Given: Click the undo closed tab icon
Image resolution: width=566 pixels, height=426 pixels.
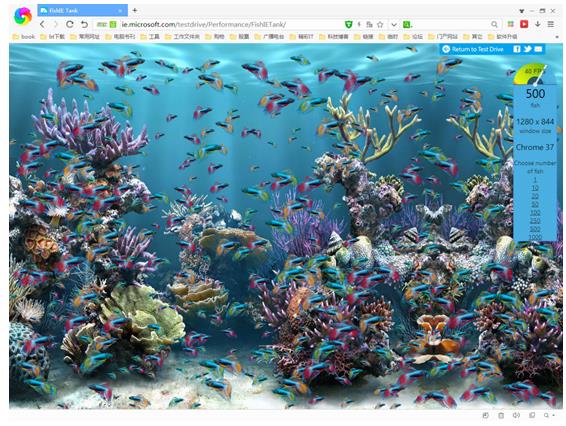Looking at the screenshot, I should tap(84, 24).
